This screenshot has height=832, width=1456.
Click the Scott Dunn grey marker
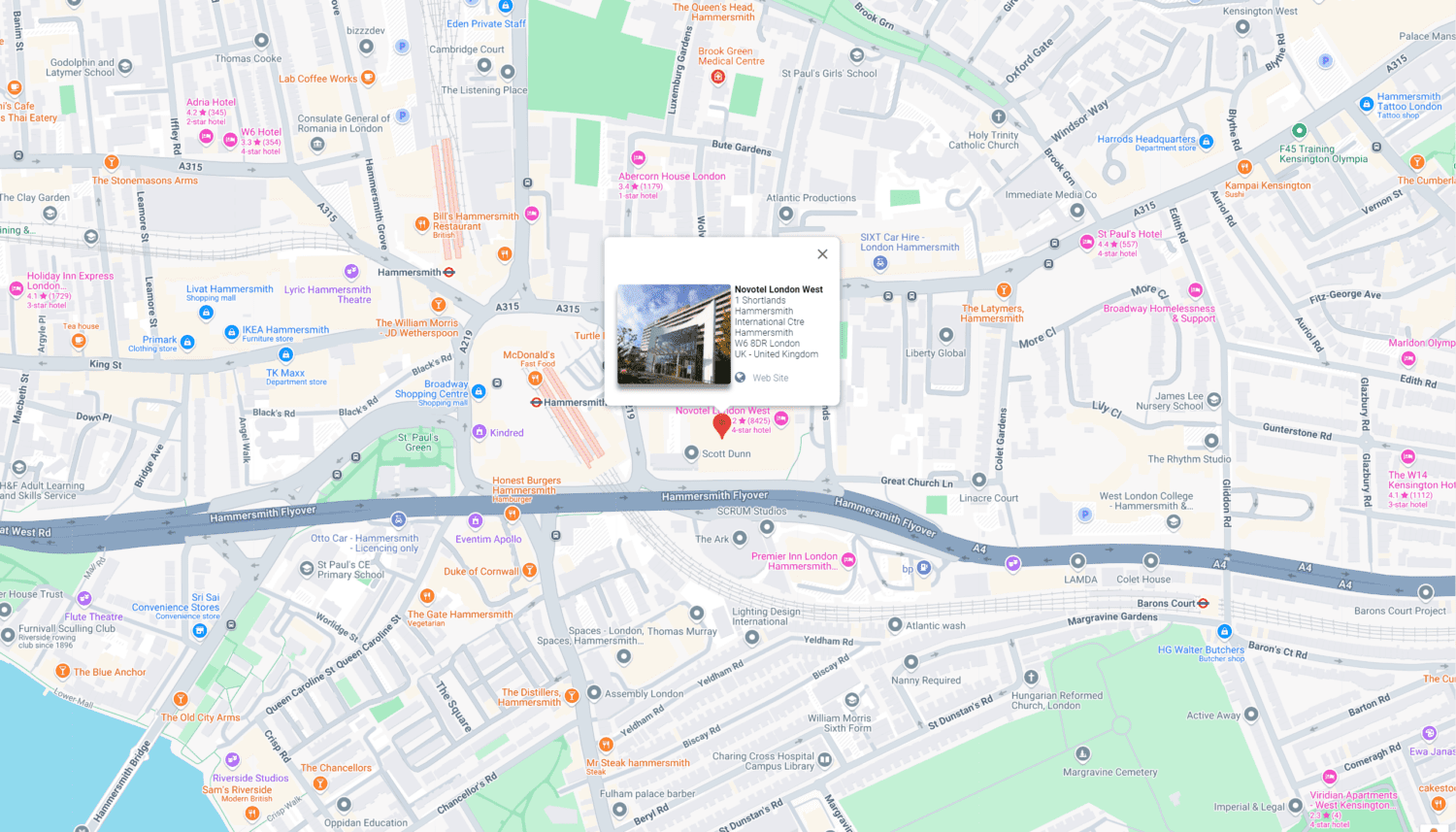691,452
